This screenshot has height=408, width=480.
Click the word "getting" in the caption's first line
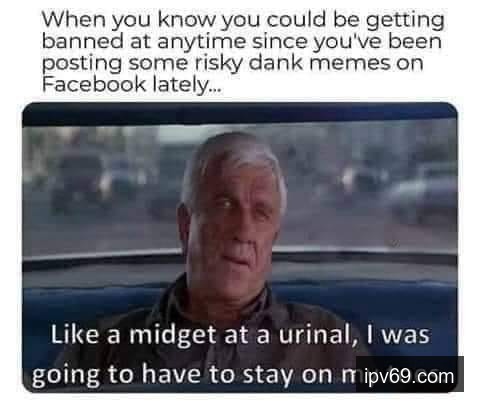pyautogui.click(x=405, y=21)
